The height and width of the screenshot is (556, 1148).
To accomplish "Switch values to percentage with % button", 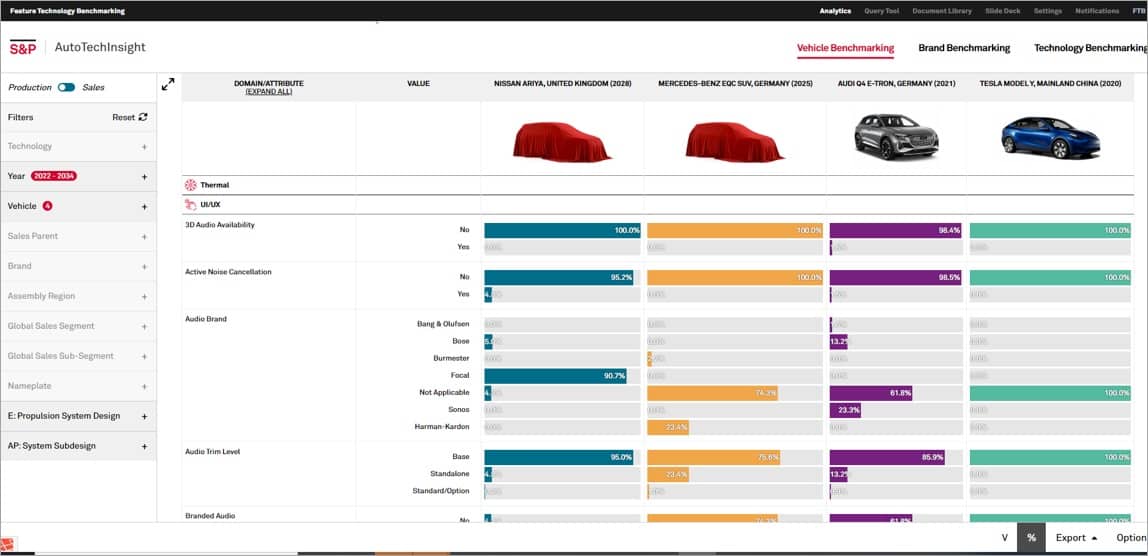I will [1031, 537].
